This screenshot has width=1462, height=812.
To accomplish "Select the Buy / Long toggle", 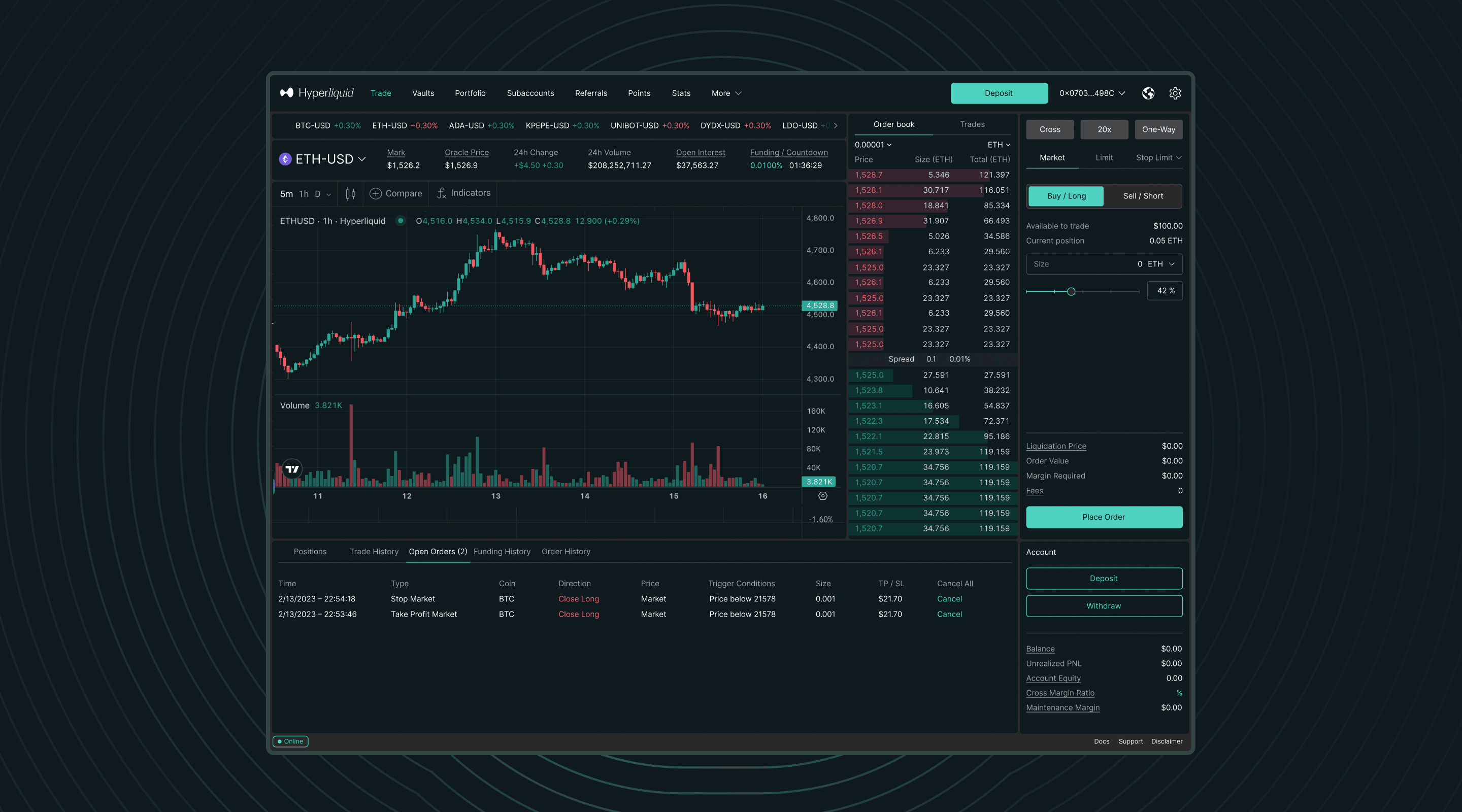I will tap(1066, 196).
